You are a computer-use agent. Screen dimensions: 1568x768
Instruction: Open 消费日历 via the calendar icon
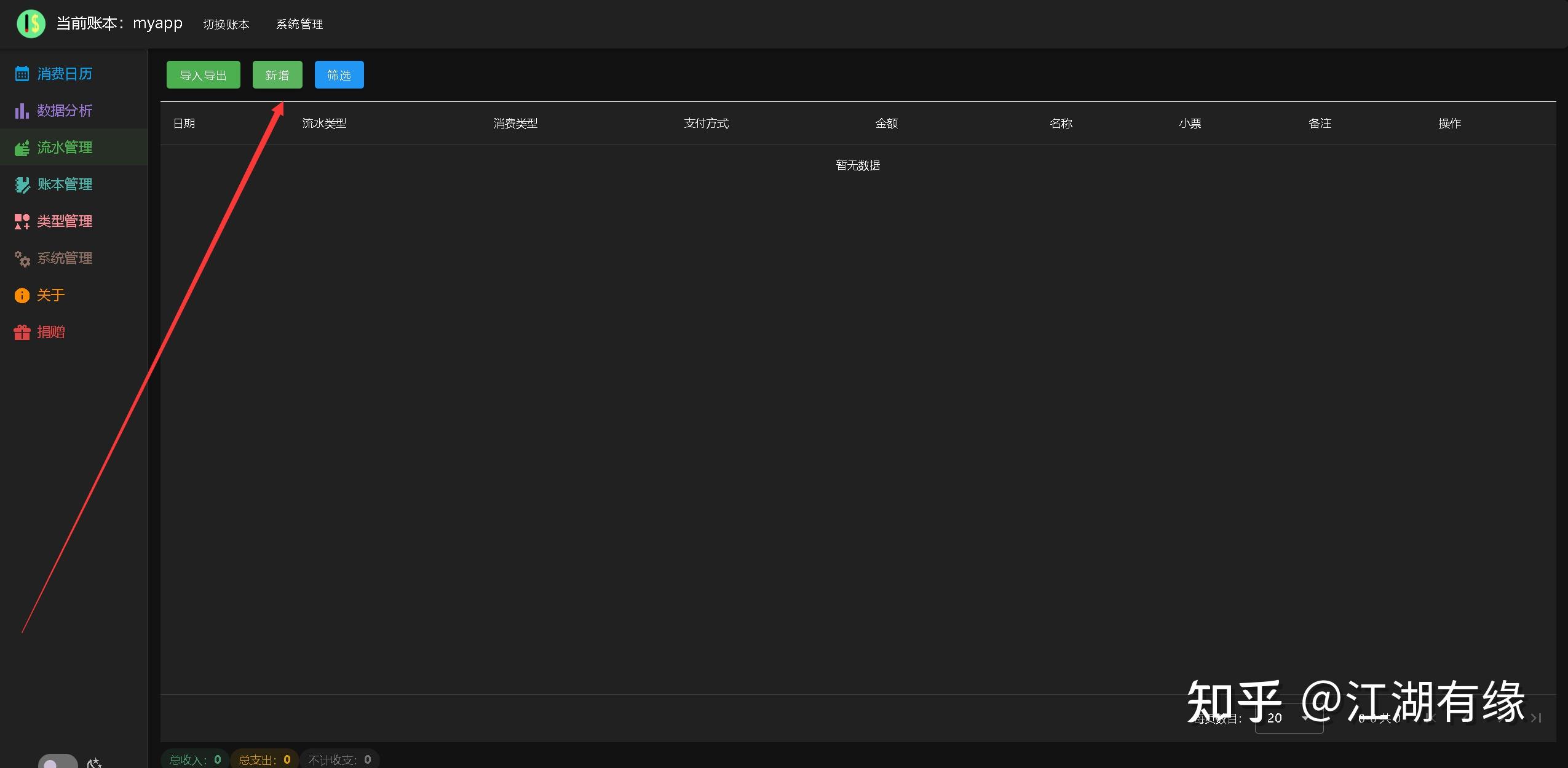[22, 73]
